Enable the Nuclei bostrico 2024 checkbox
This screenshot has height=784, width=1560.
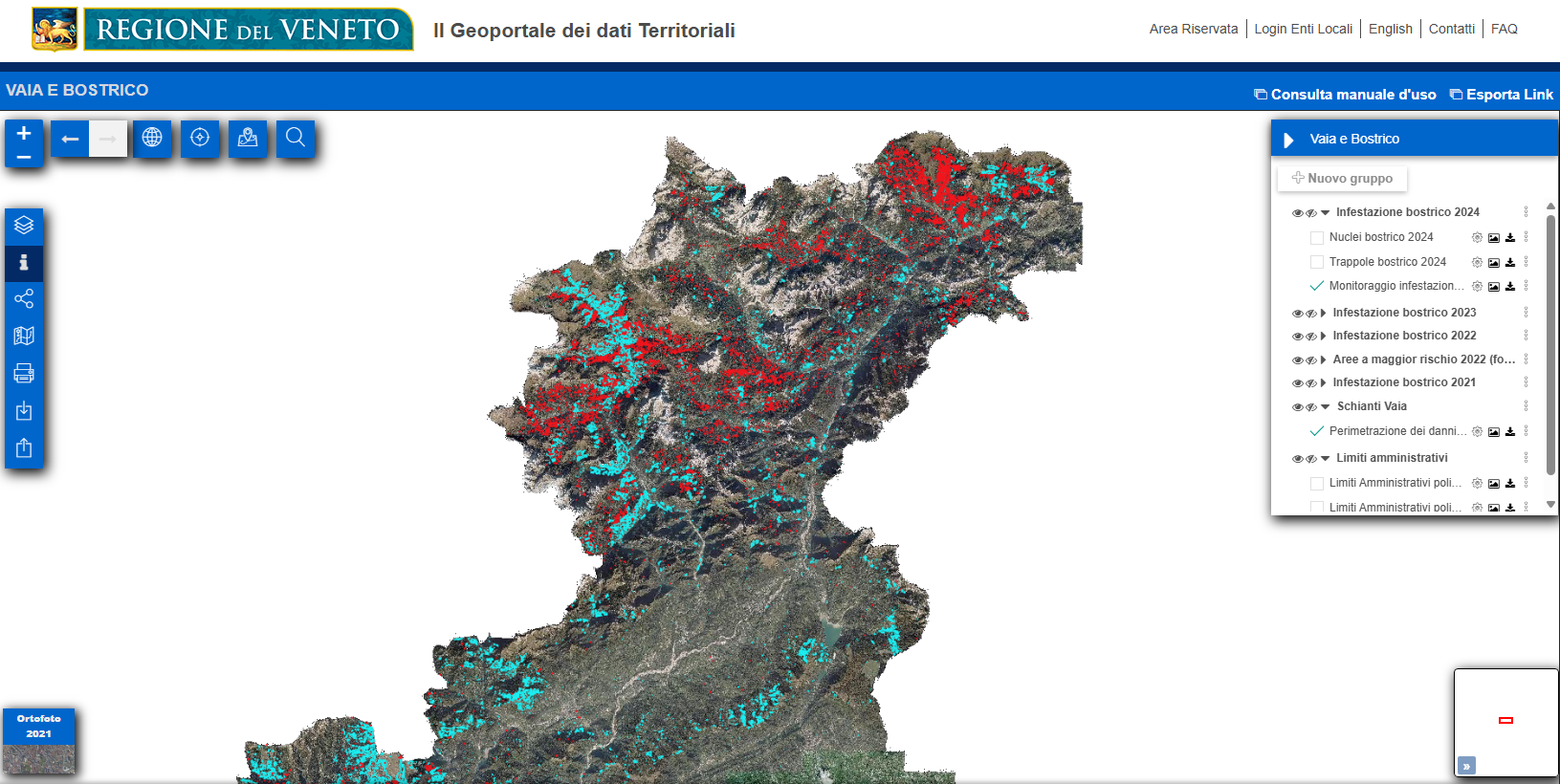click(1317, 237)
